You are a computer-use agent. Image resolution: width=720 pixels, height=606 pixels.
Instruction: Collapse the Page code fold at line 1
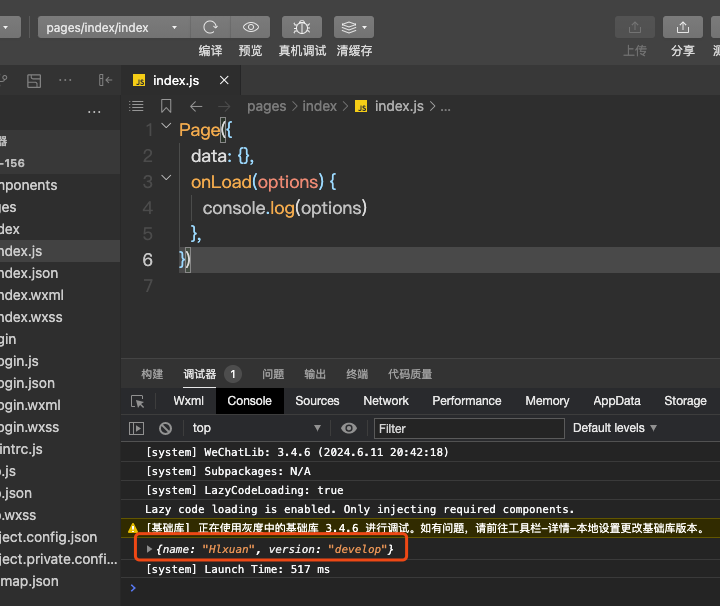pos(166,126)
